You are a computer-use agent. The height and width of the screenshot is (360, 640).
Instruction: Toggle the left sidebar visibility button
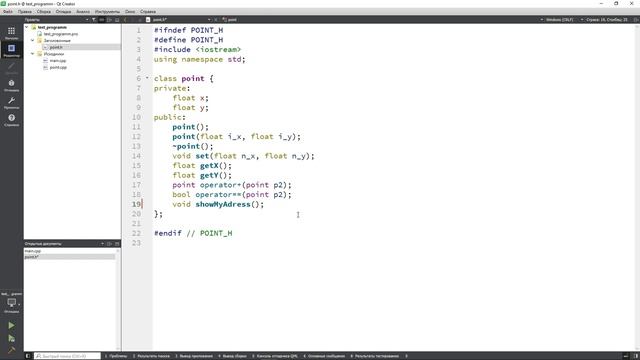[x=28, y=356]
